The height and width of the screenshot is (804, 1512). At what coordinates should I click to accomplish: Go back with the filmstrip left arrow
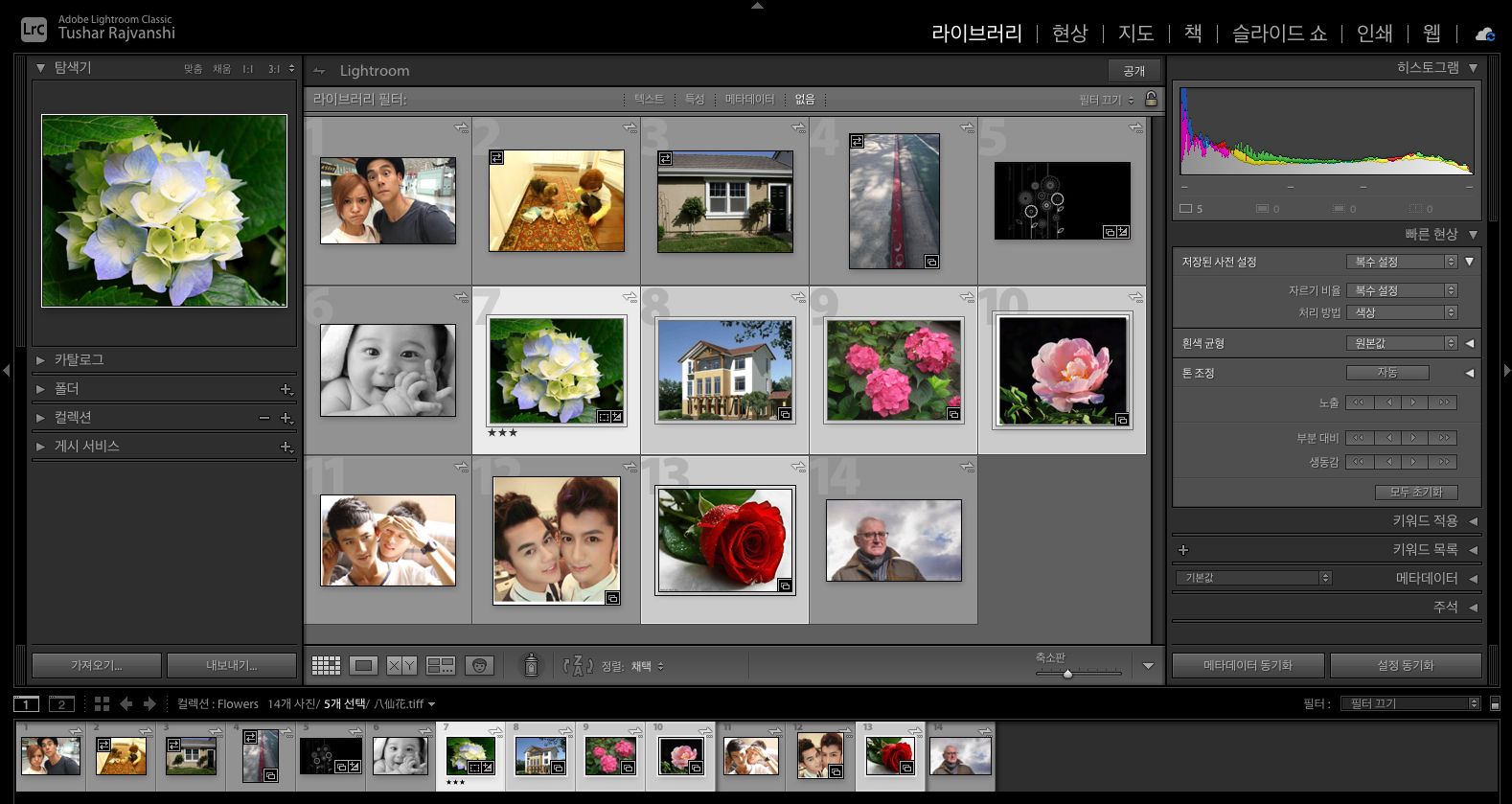click(x=126, y=704)
